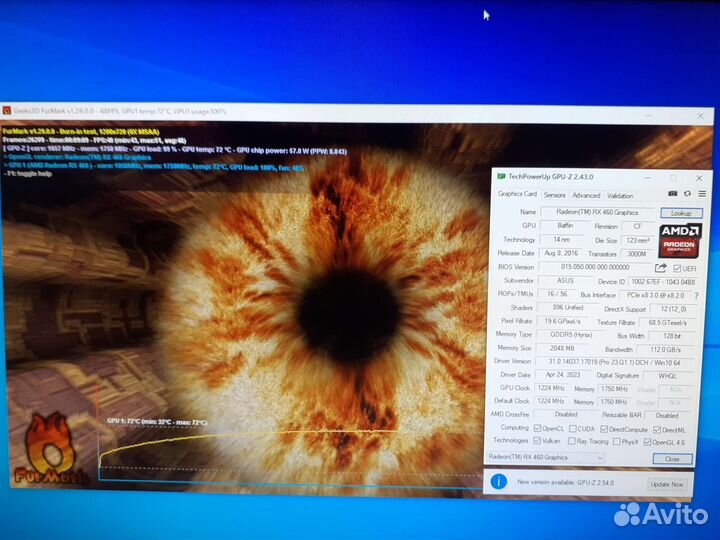Click the GPU-Z refresh icon

pyautogui.click(x=687, y=194)
